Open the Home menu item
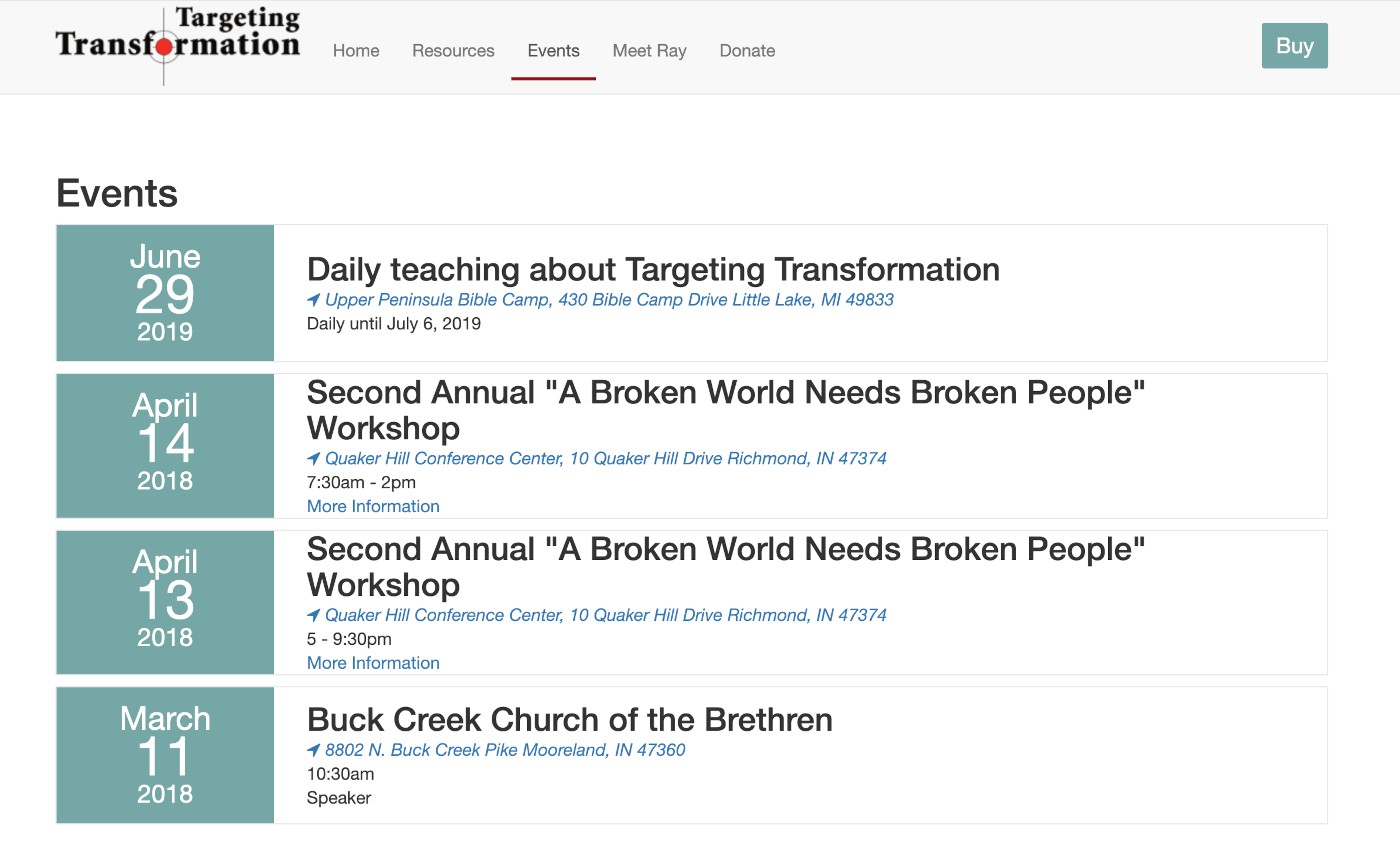Screen dimensions: 1400x850 pyautogui.click(x=356, y=50)
